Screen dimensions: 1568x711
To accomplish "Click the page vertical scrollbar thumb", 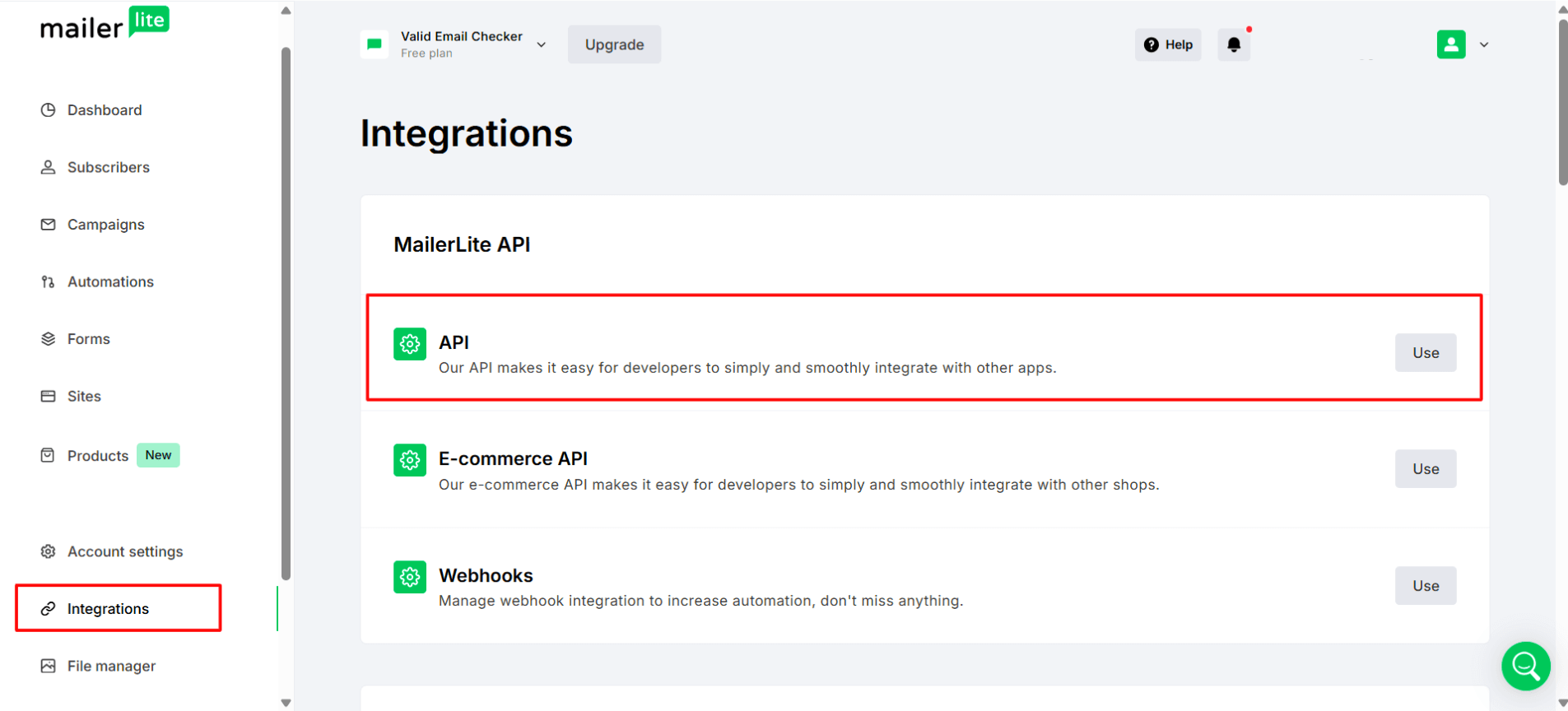I will click(x=1563, y=102).
